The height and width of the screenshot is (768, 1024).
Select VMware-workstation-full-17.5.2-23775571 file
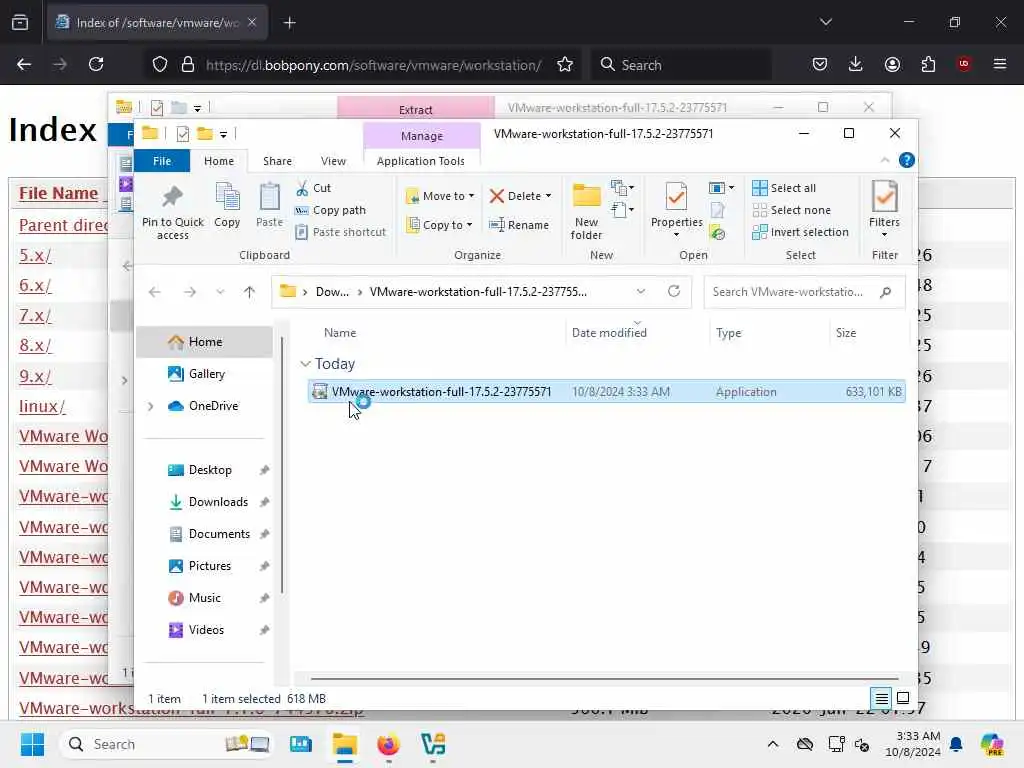(x=607, y=392)
